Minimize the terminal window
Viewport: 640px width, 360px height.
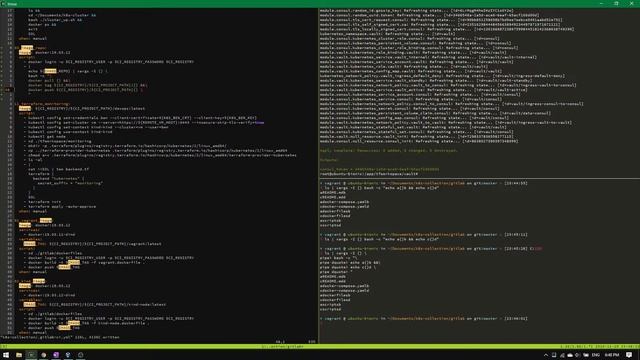coord(601,3)
